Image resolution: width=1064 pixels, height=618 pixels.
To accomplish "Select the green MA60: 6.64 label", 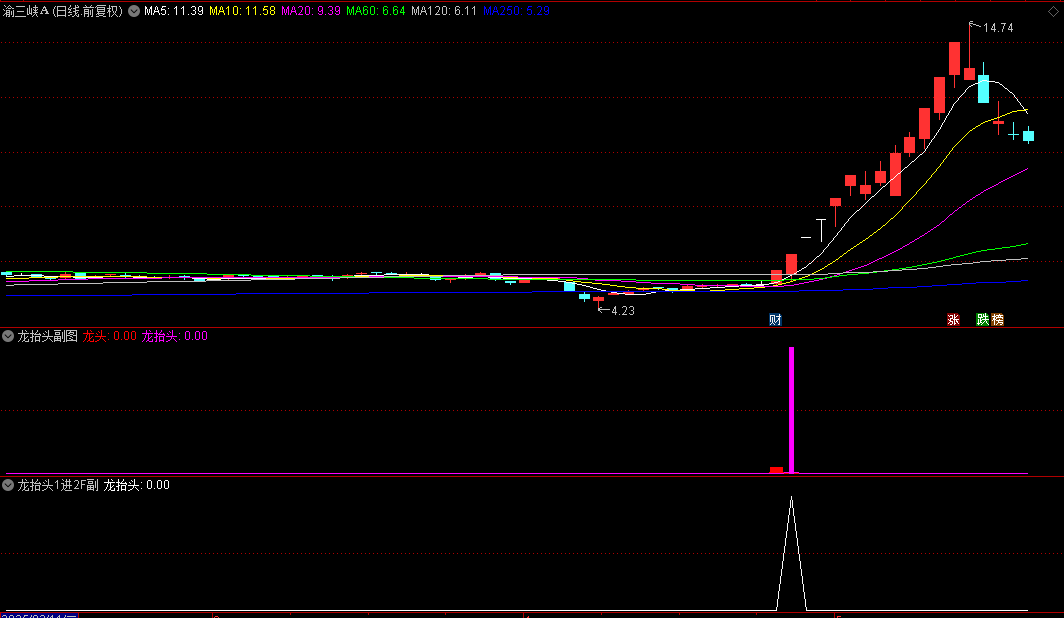I will point(376,11).
